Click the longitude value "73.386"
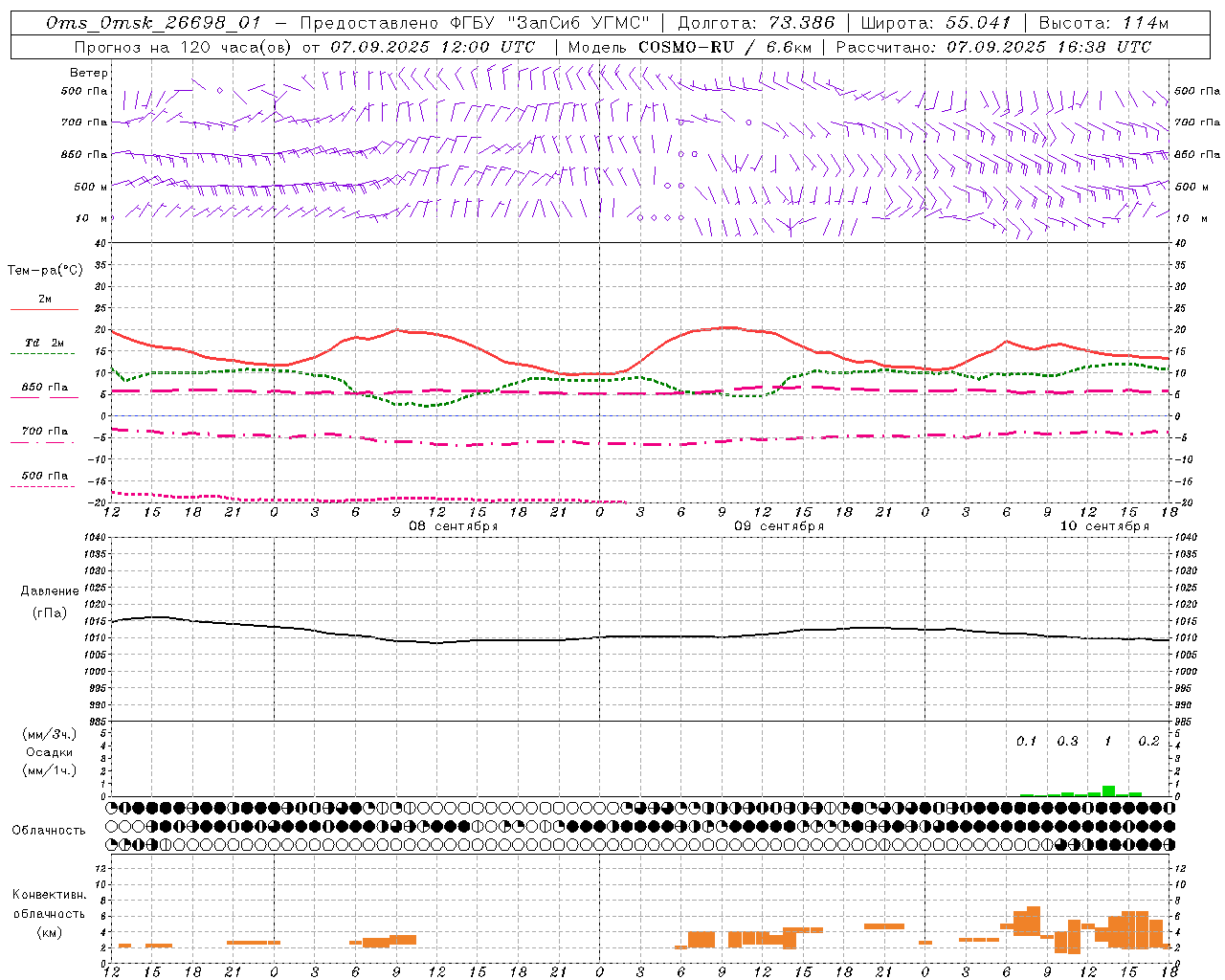 pyautogui.click(x=802, y=24)
